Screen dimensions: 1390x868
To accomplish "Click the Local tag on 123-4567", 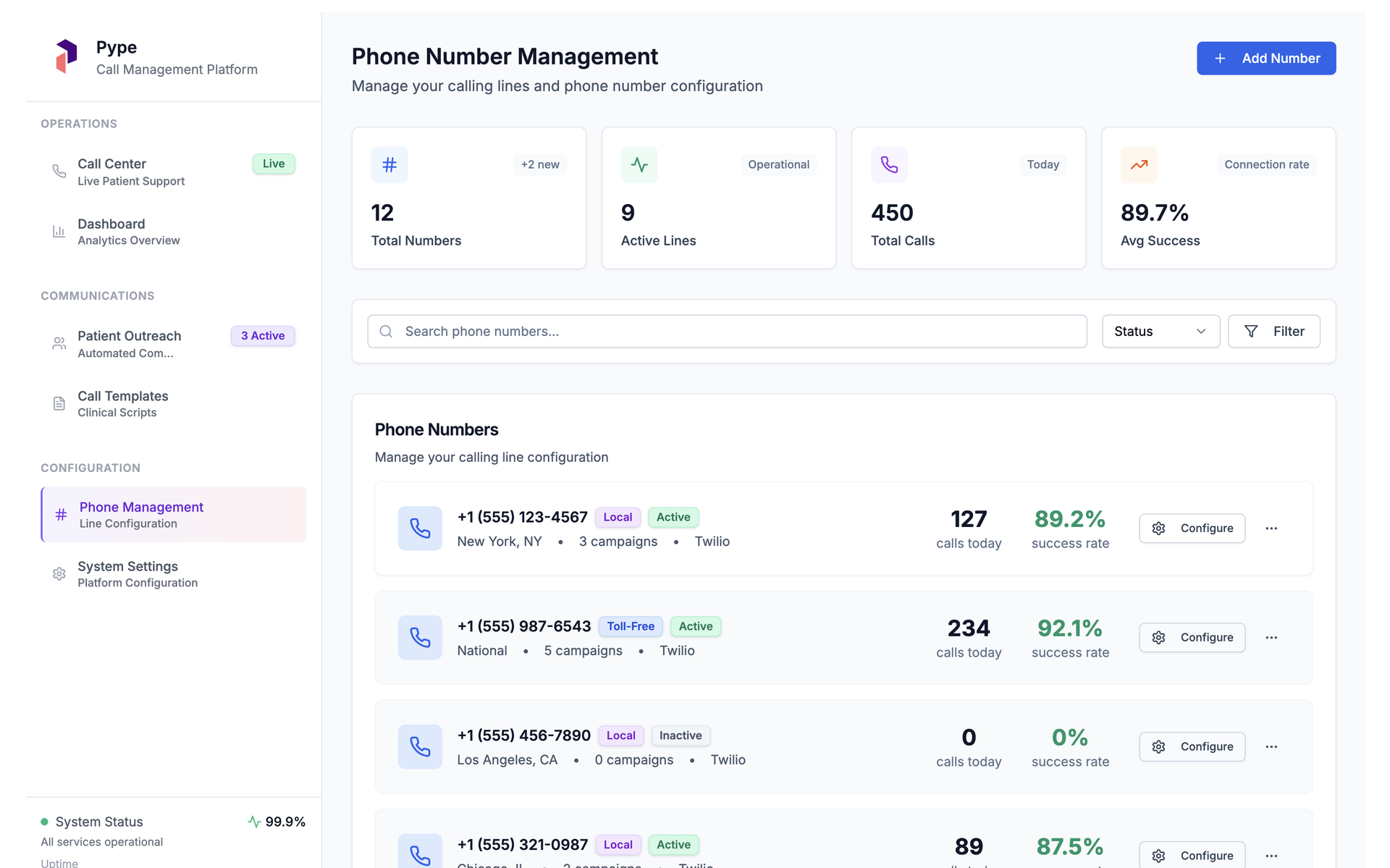I will click(x=618, y=518).
